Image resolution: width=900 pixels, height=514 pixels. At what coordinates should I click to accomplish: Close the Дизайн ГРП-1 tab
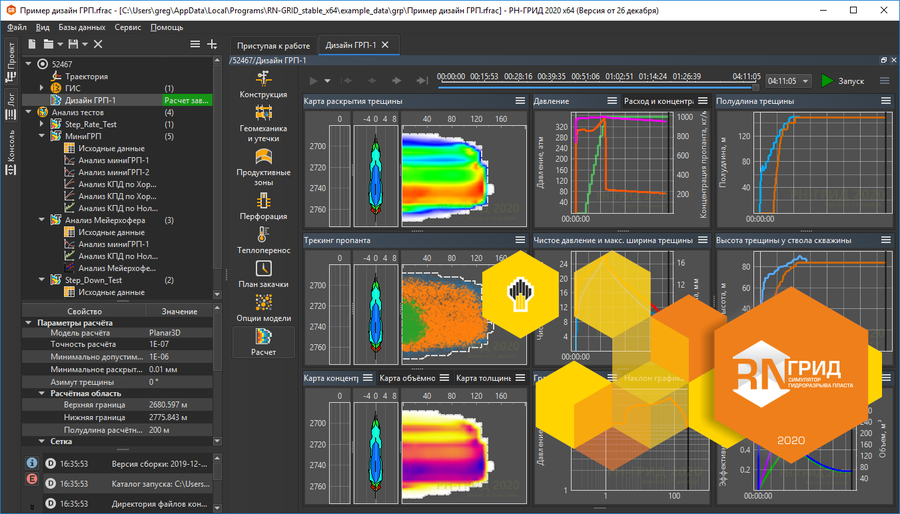[x=385, y=45]
